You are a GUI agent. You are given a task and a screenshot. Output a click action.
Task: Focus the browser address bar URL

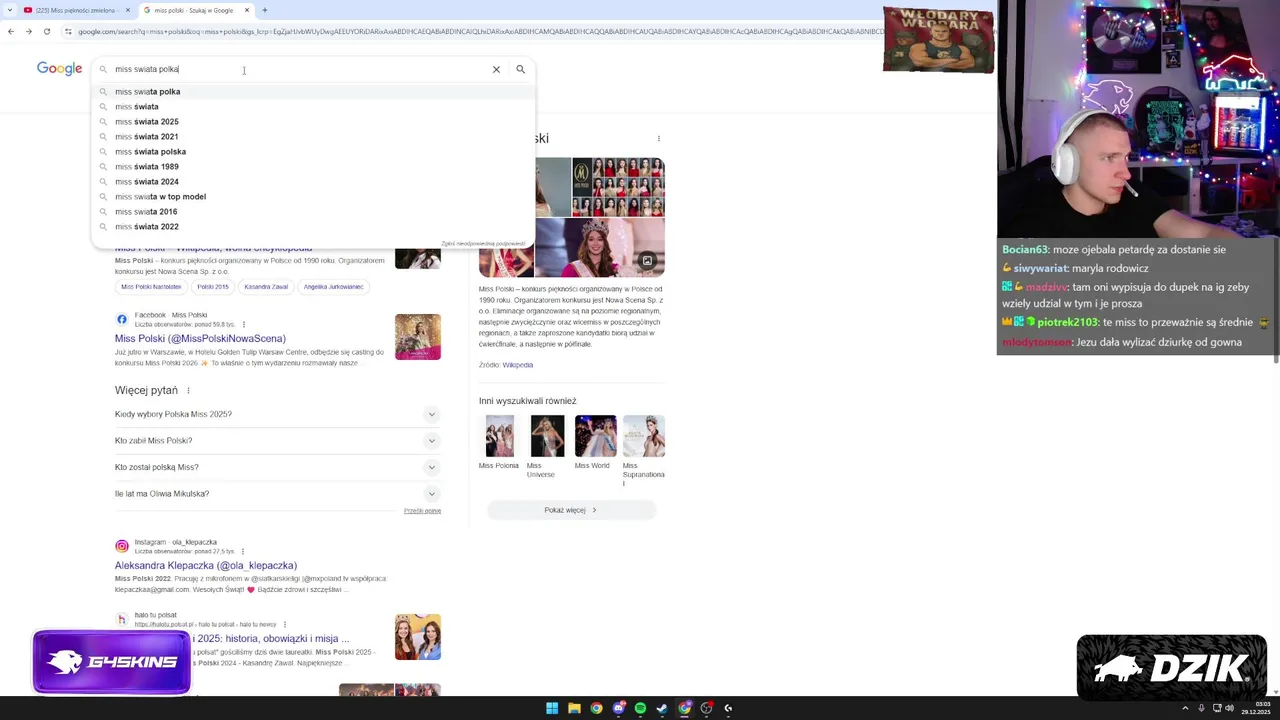pyautogui.click(x=480, y=31)
